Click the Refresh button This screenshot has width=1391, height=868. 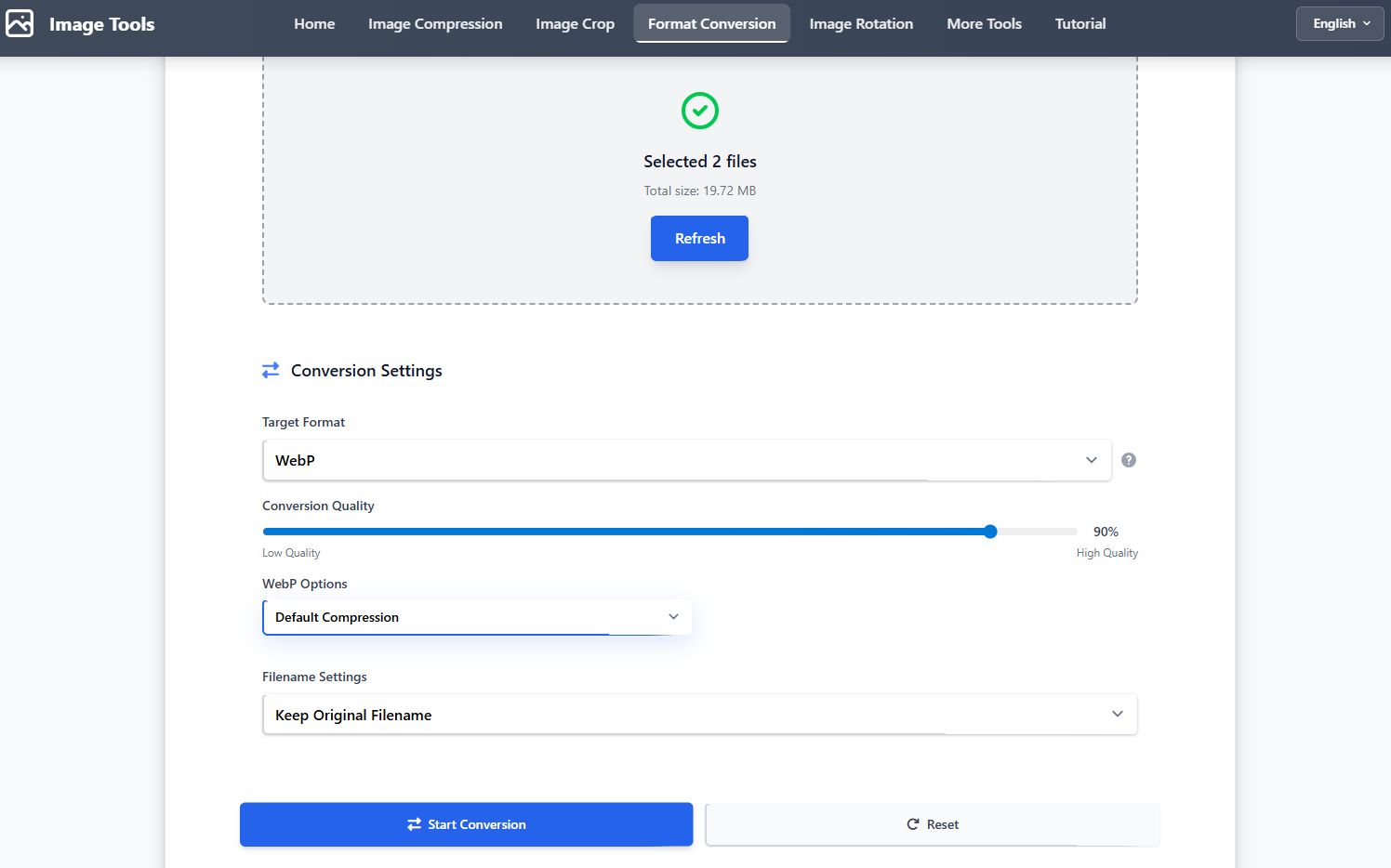click(699, 238)
